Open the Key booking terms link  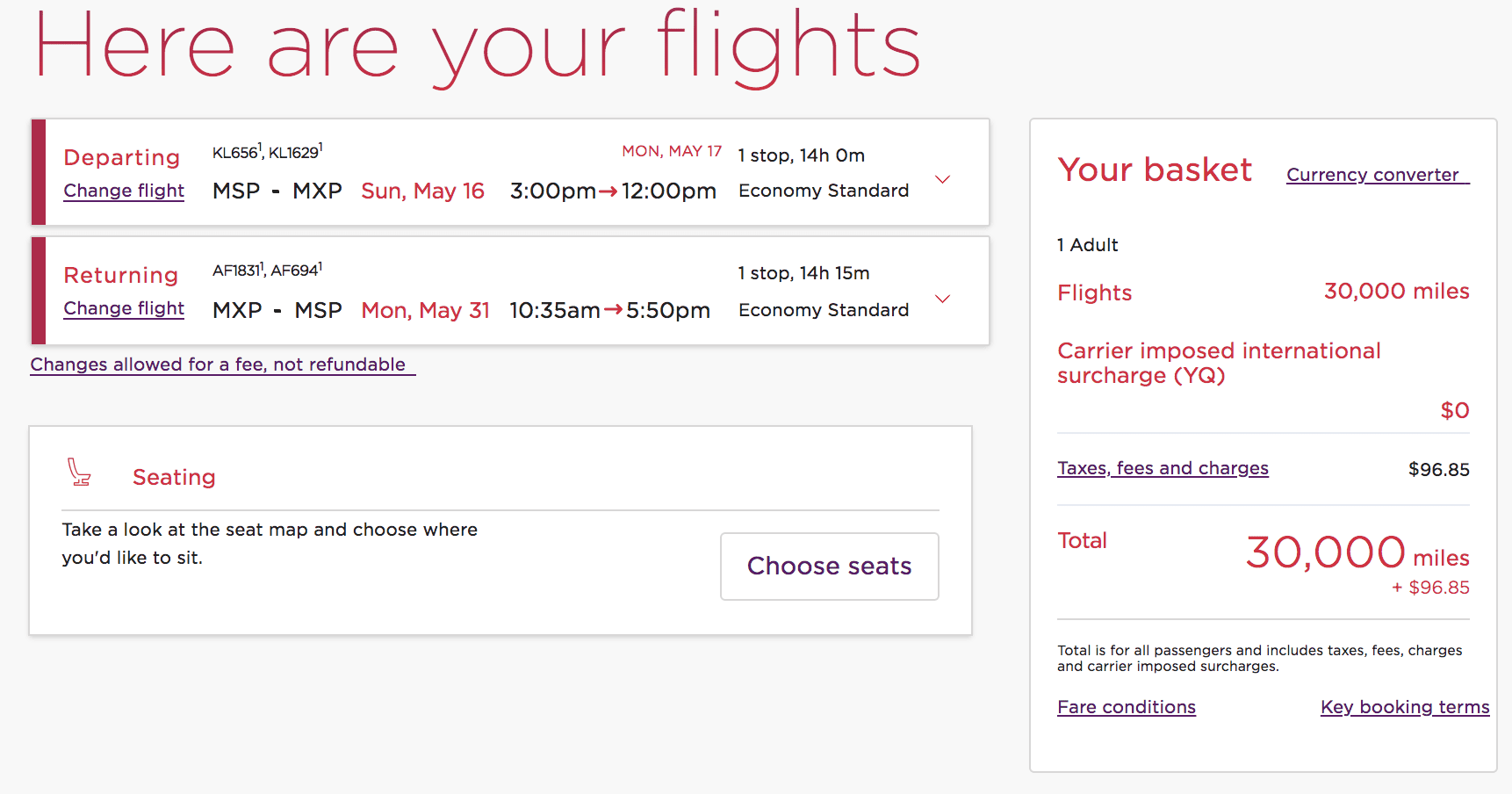click(x=1404, y=707)
